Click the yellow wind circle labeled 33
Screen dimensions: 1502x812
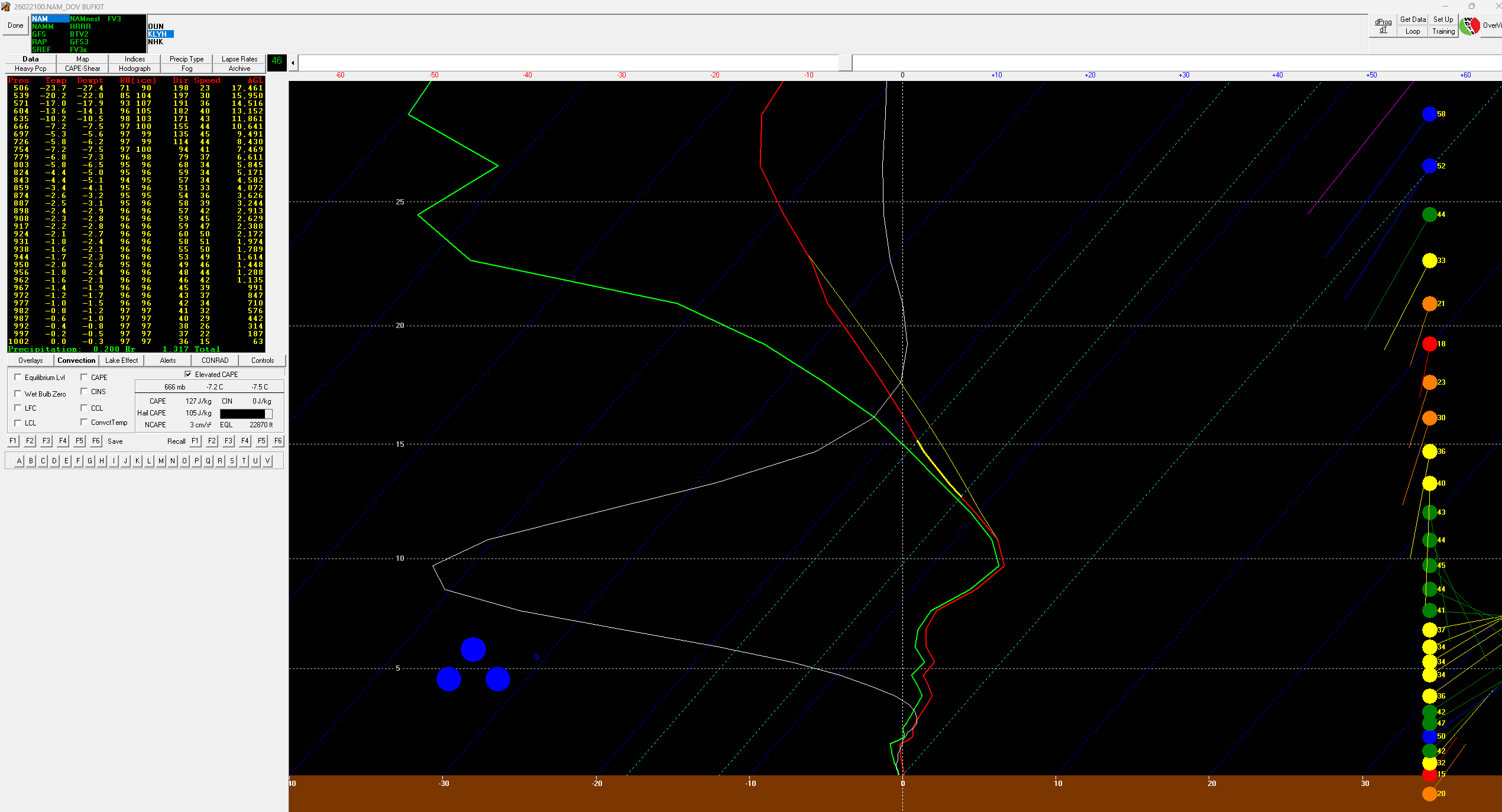tap(1429, 261)
